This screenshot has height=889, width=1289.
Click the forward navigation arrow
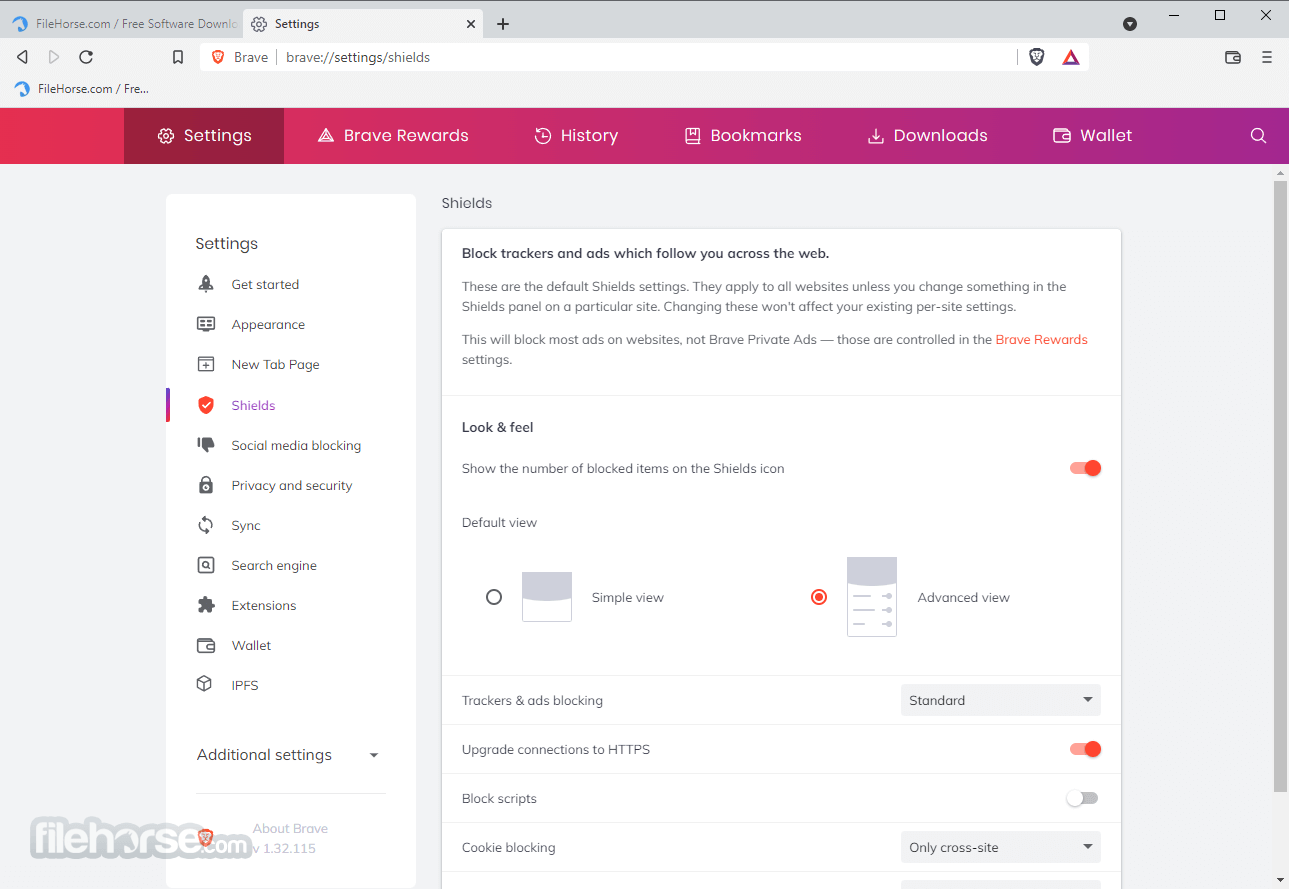[x=54, y=57]
